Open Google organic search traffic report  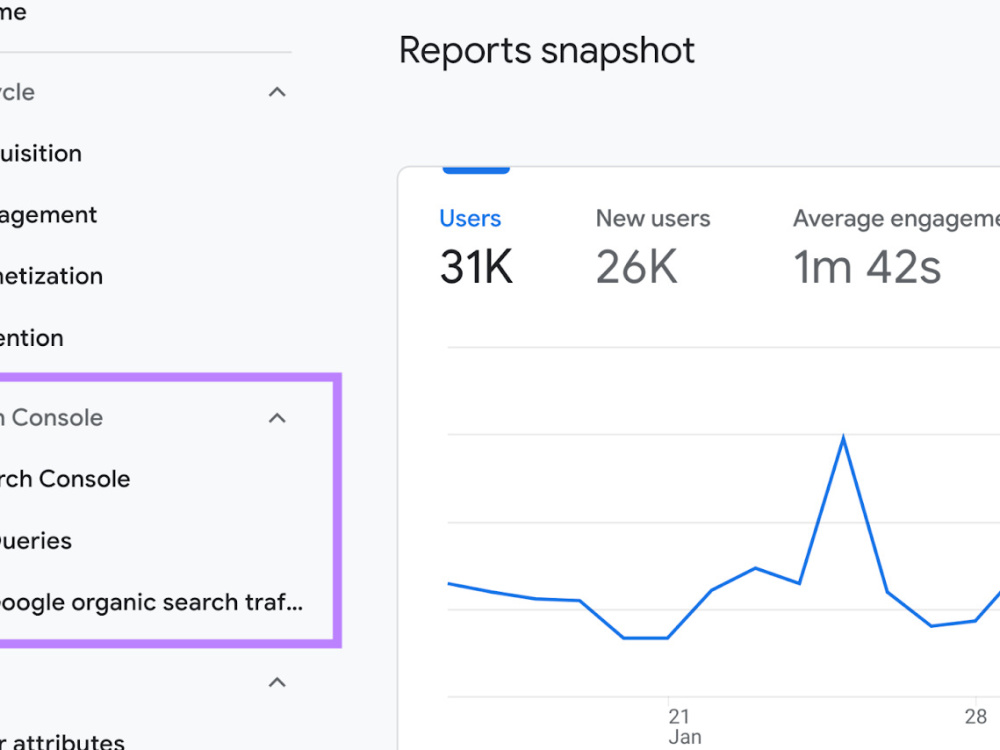(x=151, y=603)
